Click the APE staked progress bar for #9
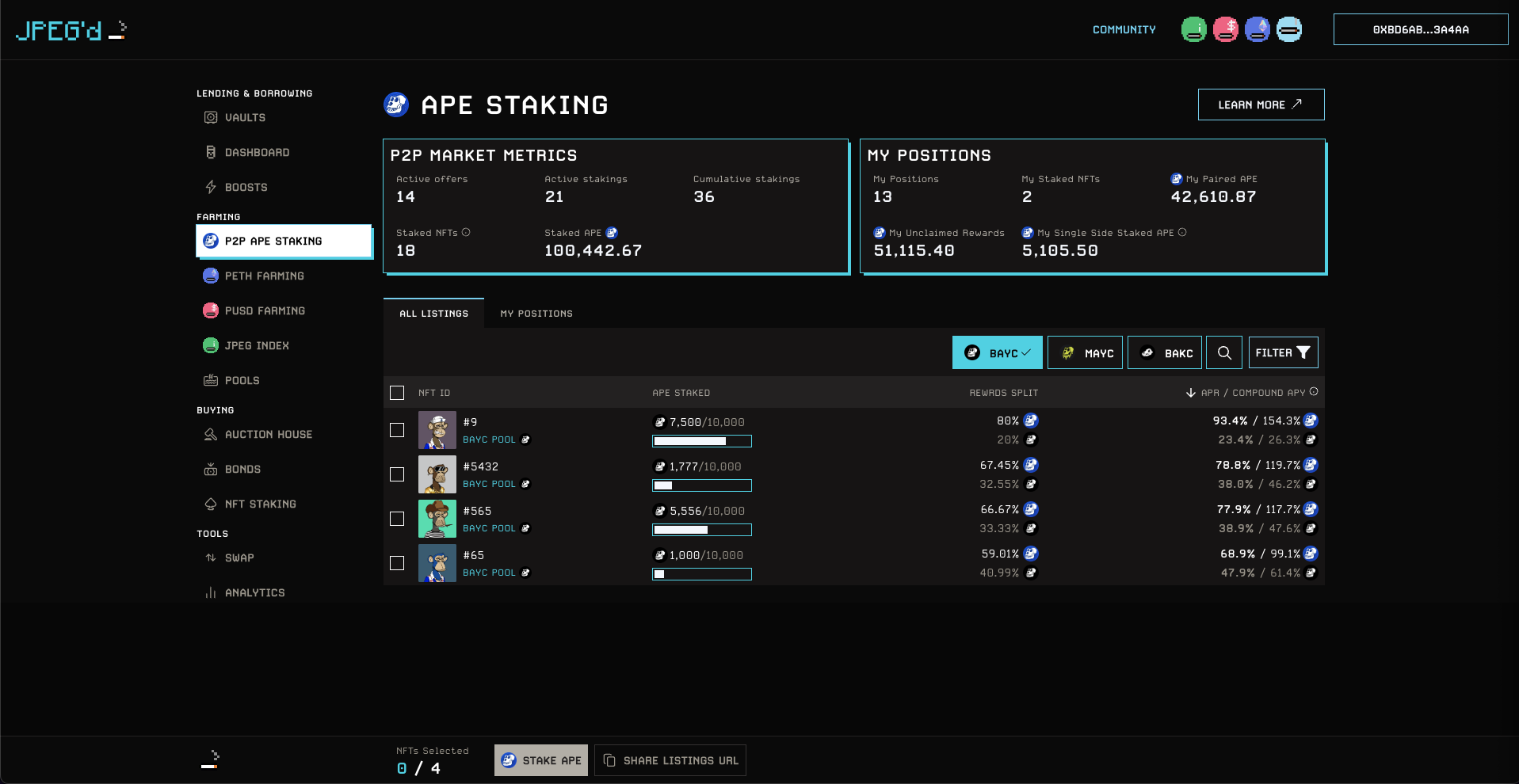This screenshot has height=784, width=1519. click(x=701, y=441)
